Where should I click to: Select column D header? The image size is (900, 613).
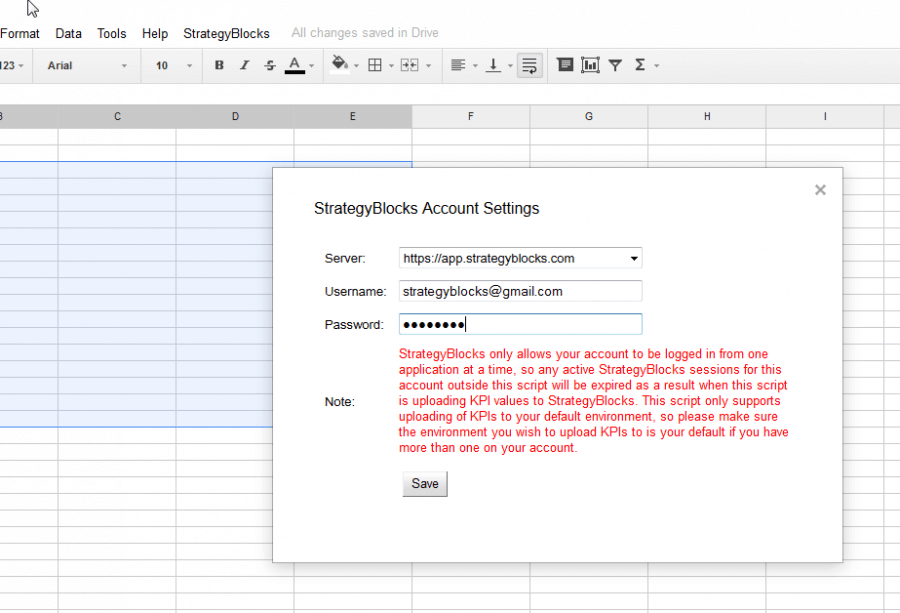point(235,117)
